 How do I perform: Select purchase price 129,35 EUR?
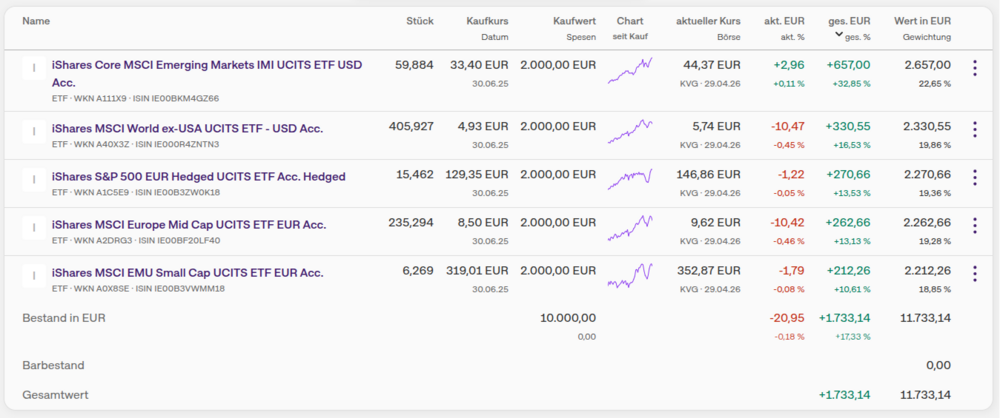click(479, 174)
